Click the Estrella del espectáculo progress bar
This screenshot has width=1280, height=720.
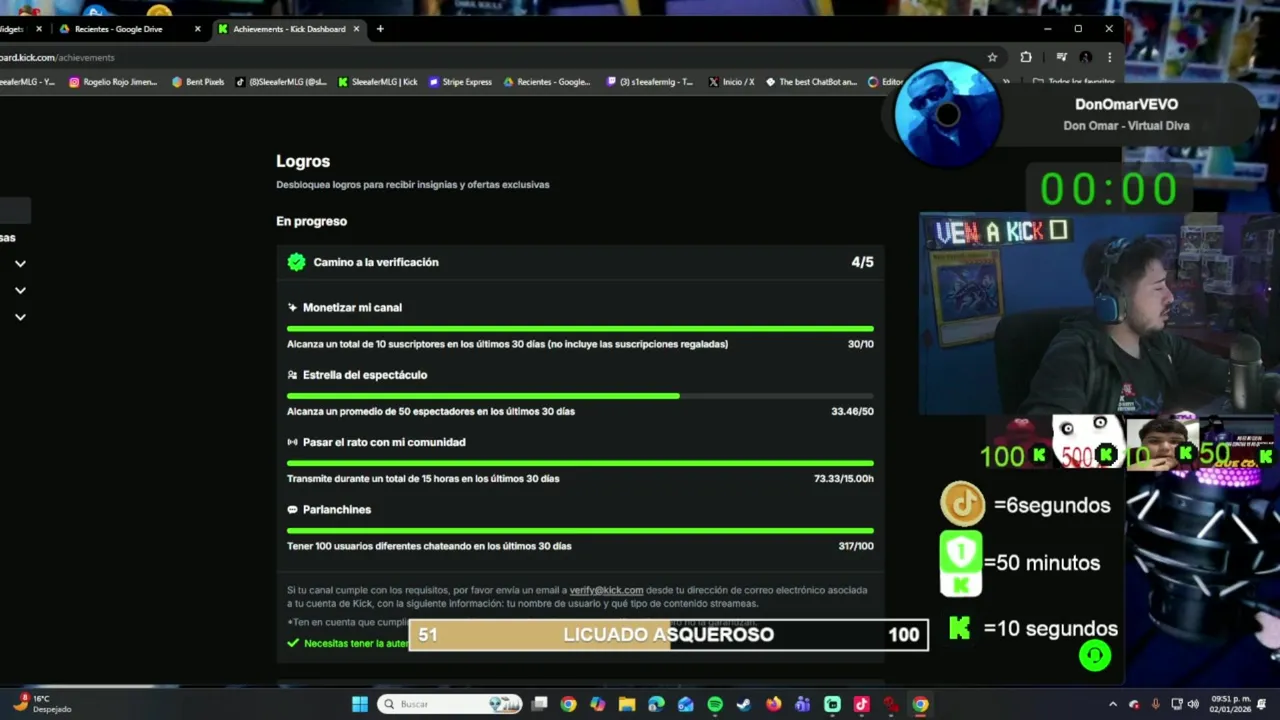point(580,396)
